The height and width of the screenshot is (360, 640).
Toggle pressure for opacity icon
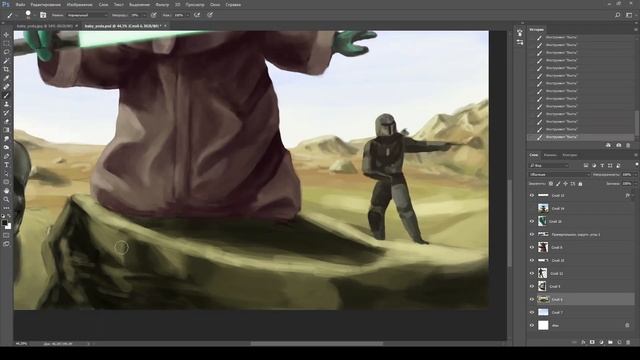tap(153, 15)
